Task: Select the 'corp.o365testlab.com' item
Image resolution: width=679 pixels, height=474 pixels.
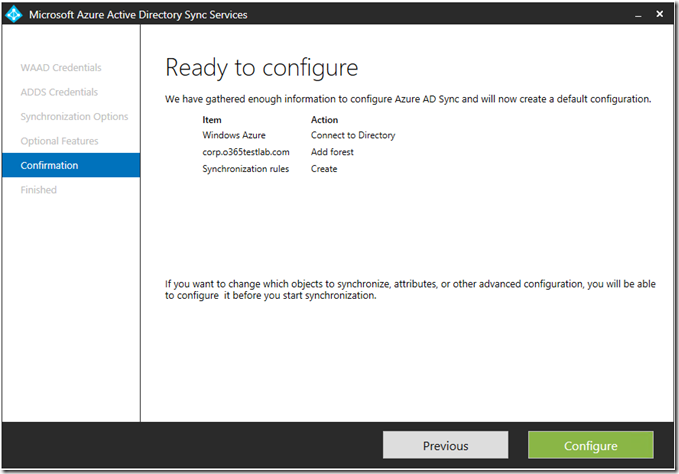Action: tap(246, 152)
